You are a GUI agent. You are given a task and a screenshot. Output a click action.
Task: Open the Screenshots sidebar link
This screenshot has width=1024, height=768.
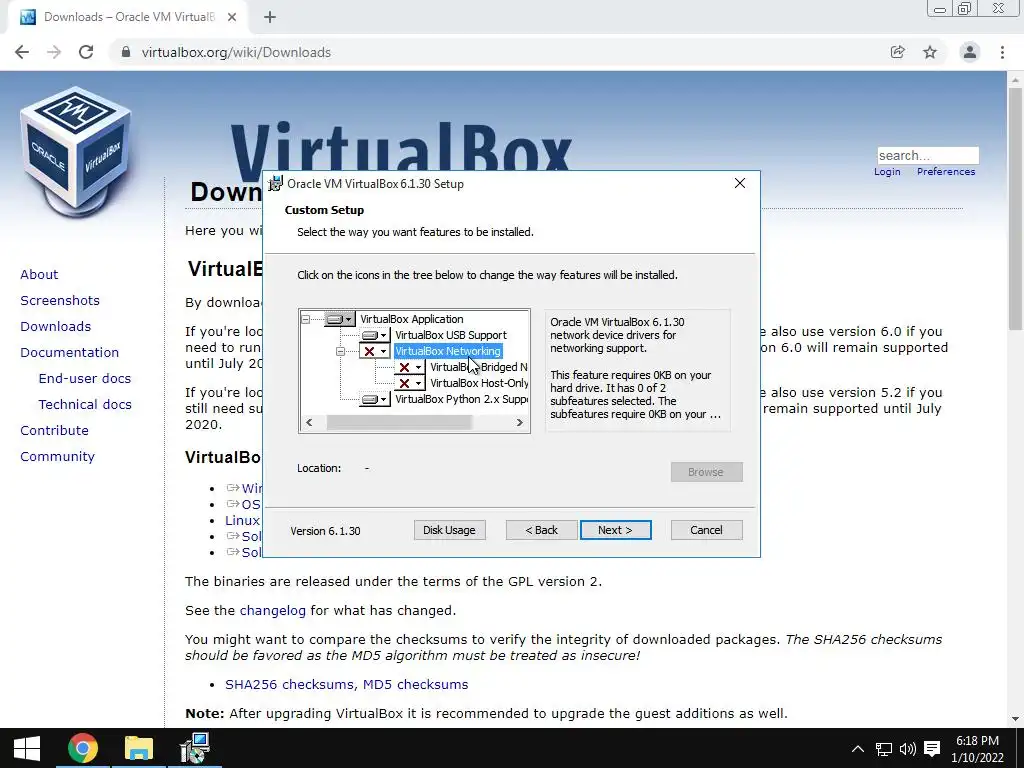60,300
